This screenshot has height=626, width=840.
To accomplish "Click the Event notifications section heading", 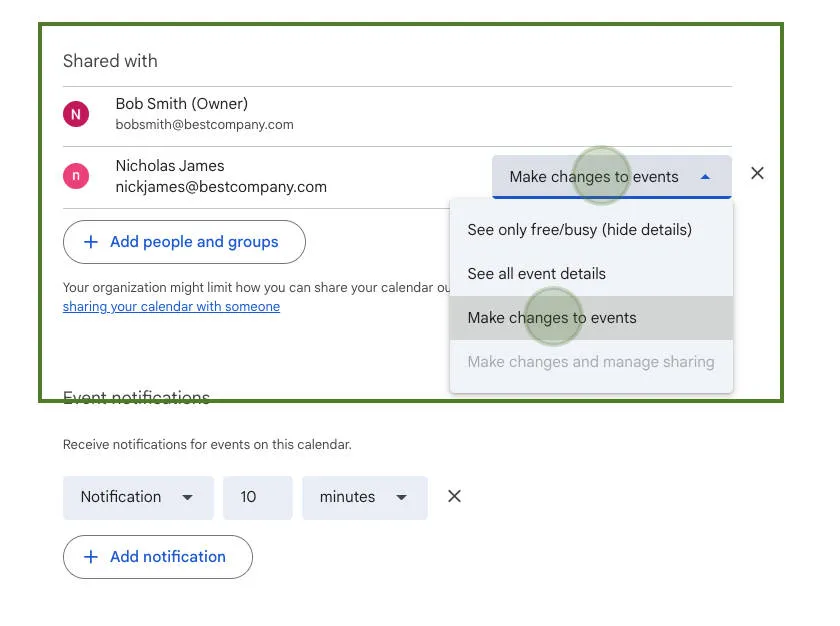I will (x=135, y=396).
